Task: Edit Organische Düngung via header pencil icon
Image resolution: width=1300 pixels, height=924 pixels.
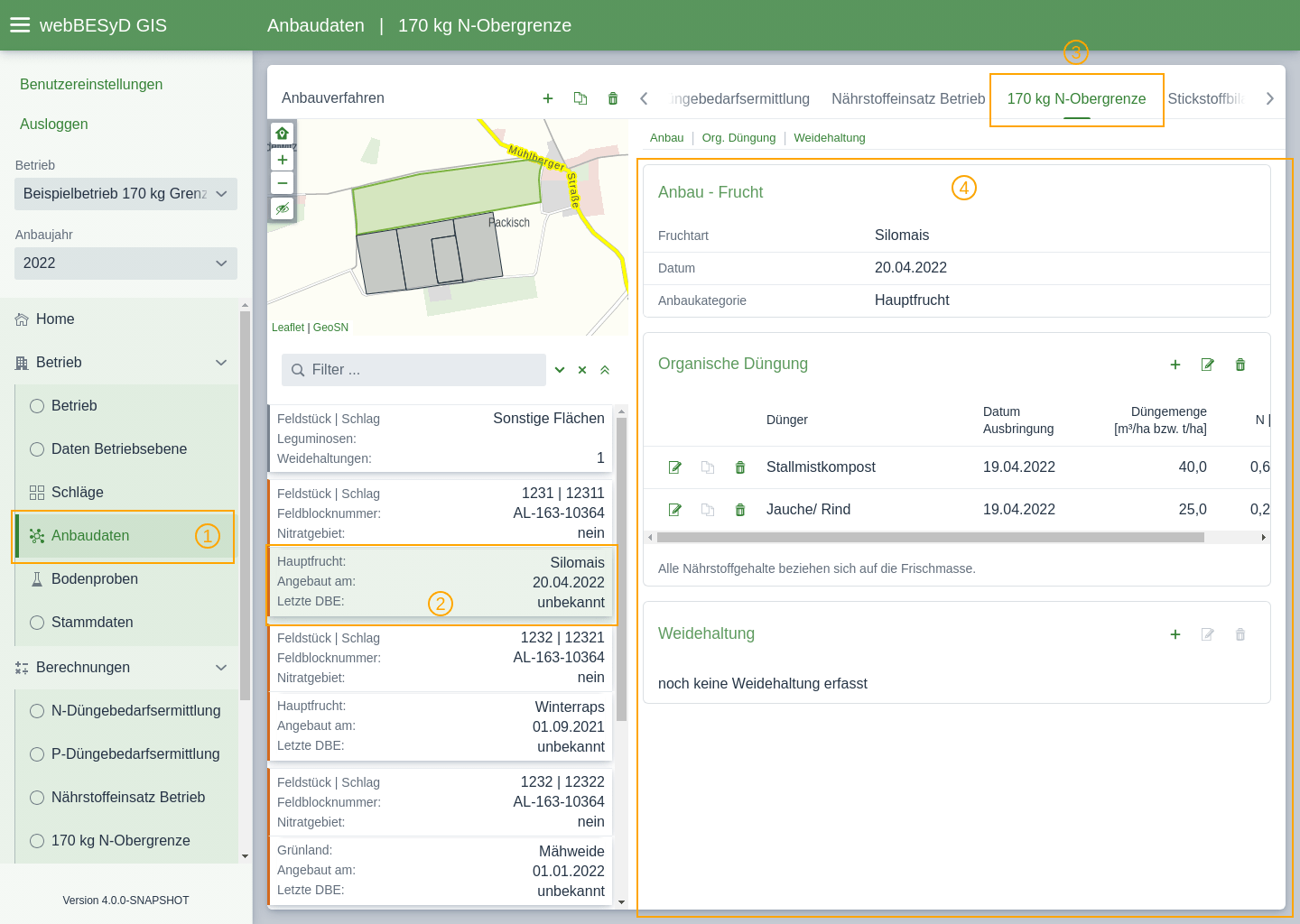Action: (1208, 365)
